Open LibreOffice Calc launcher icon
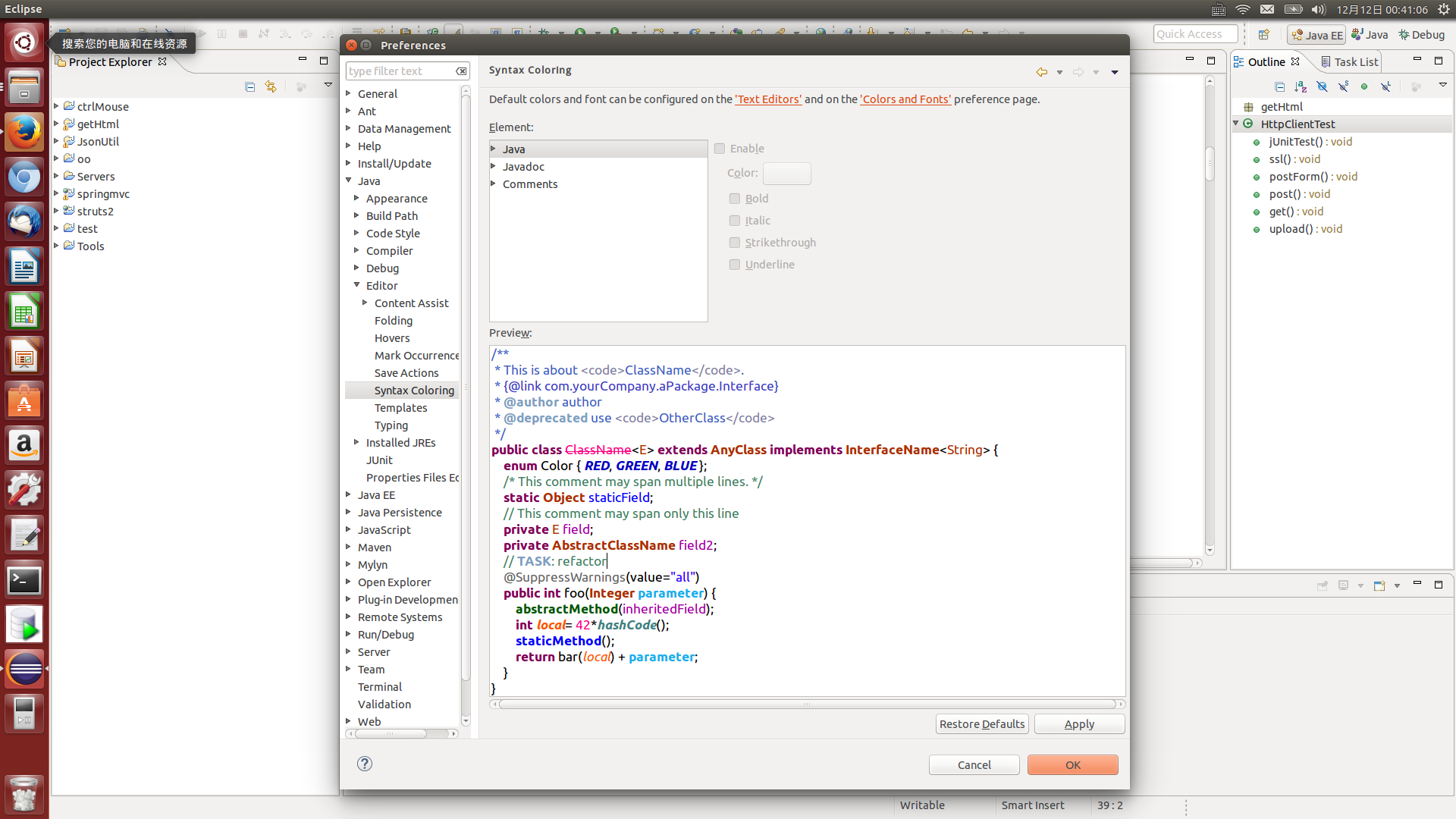 [24, 312]
